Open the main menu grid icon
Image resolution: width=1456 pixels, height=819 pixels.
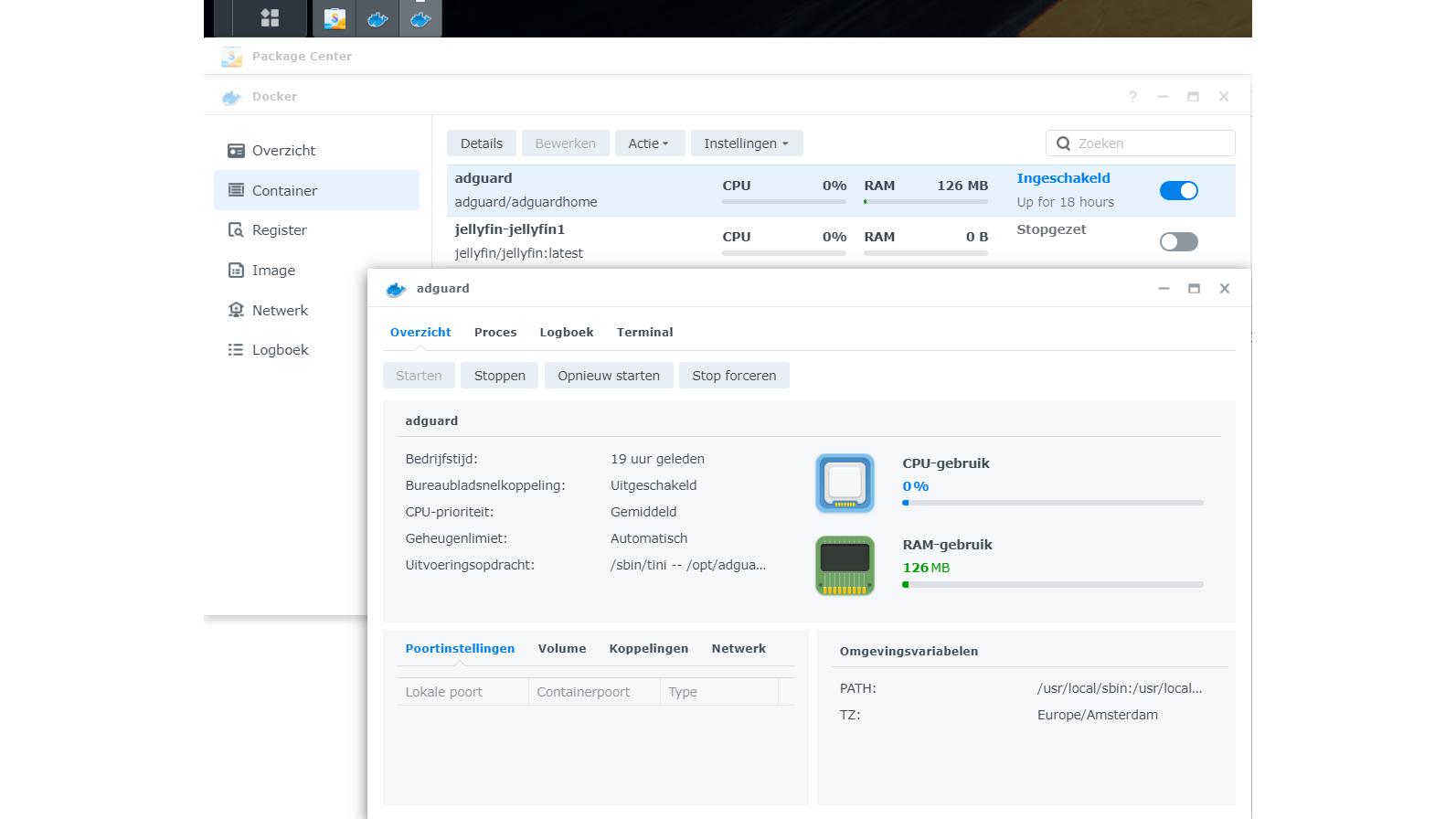[x=270, y=17]
